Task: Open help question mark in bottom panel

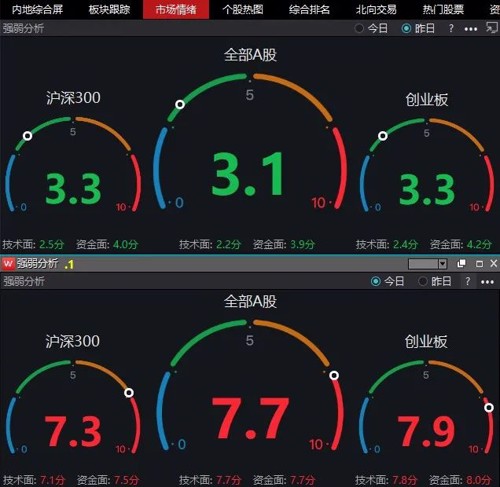Action: 468,281
